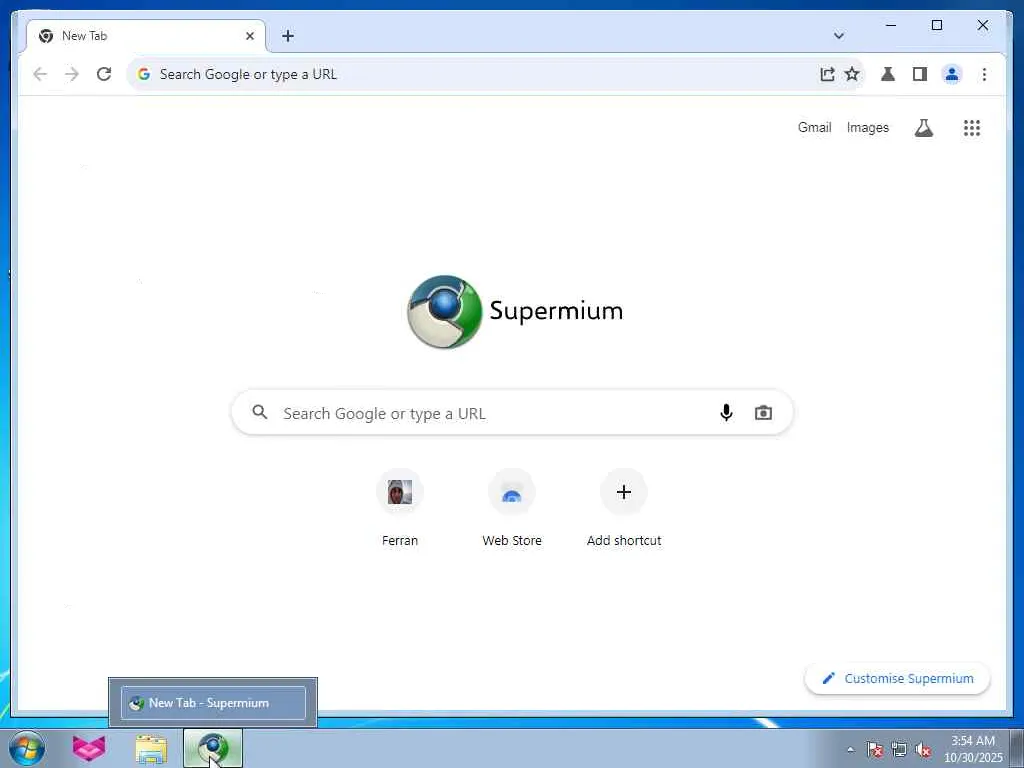Open the Gmail link
Screen dimensions: 1024x768
(x=814, y=128)
